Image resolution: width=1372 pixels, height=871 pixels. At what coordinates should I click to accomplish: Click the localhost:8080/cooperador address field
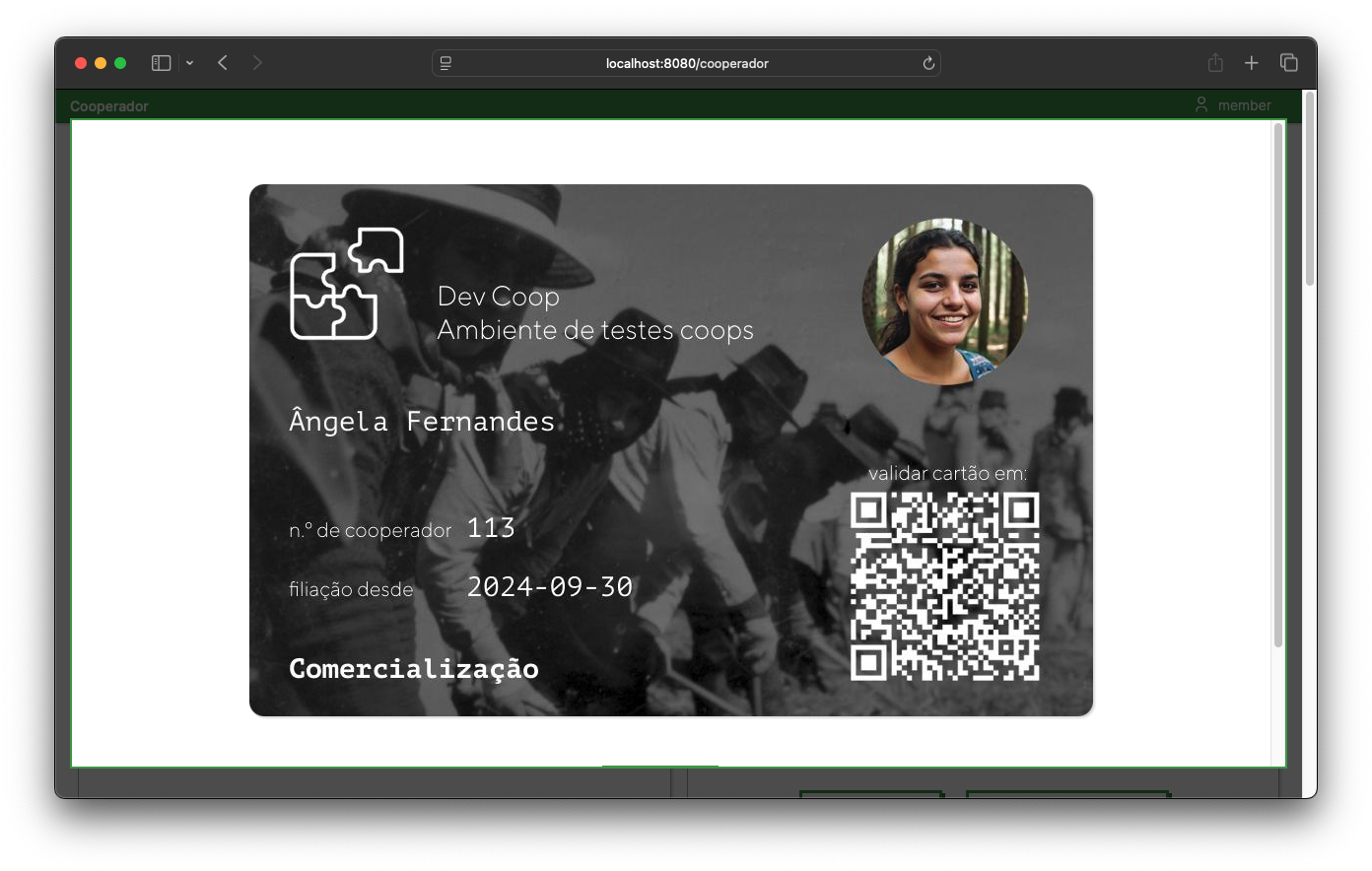pyautogui.click(x=686, y=63)
